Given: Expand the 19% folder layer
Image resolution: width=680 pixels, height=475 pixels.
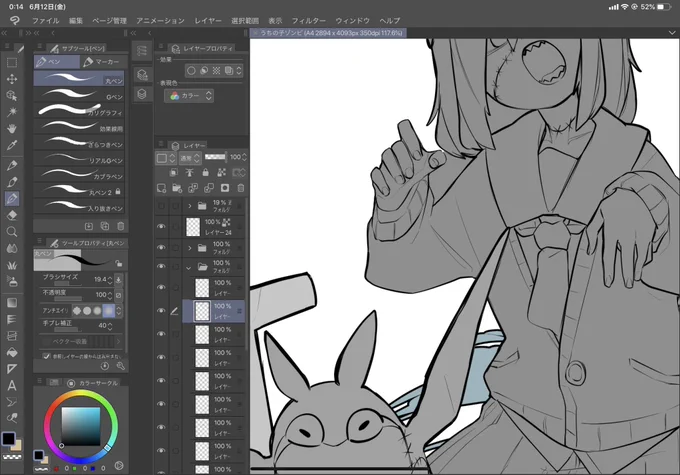Looking at the screenshot, I should point(190,206).
